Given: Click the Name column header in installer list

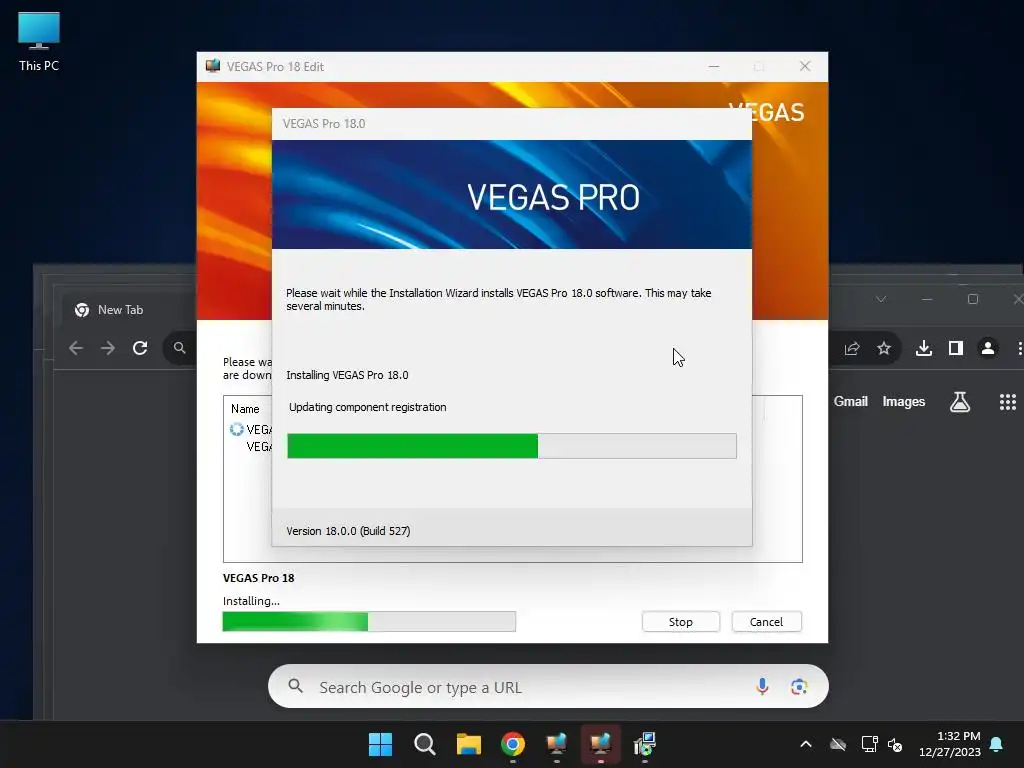Looking at the screenshot, I should click(x=245, y=409).
